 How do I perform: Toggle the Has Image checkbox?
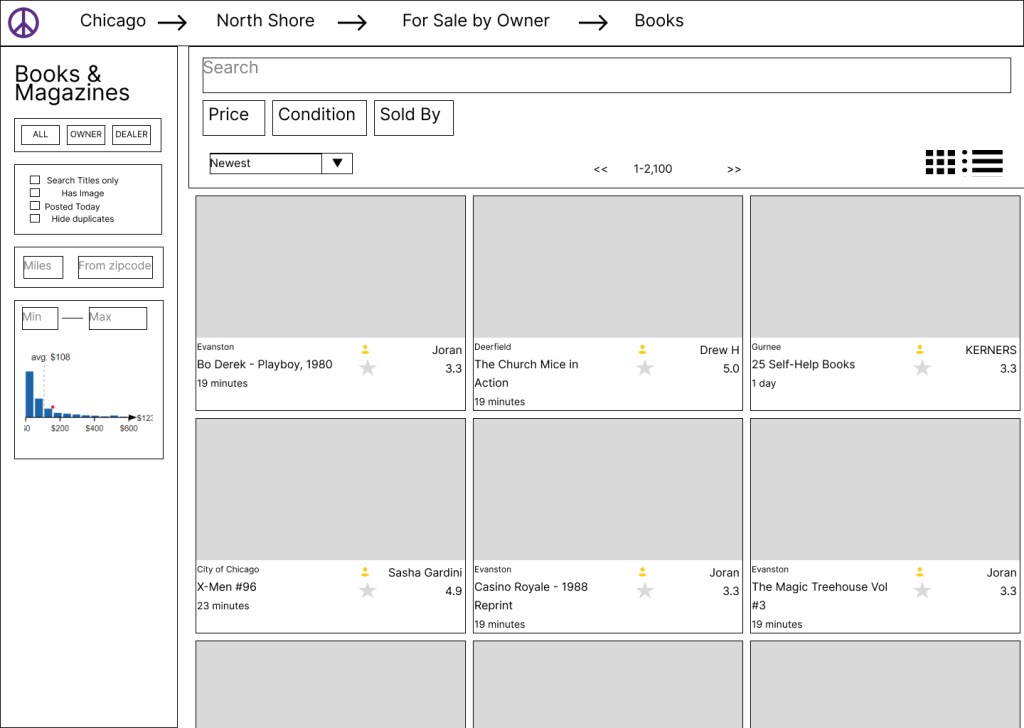(x=35, y=193)
